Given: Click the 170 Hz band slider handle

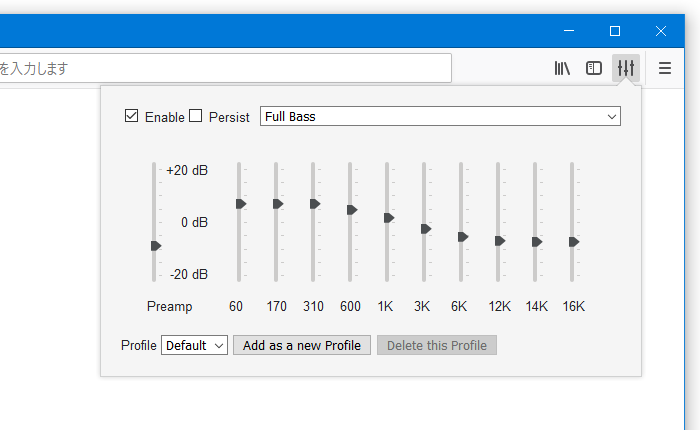Looking at the screenshot, I should tap(278, 204).
